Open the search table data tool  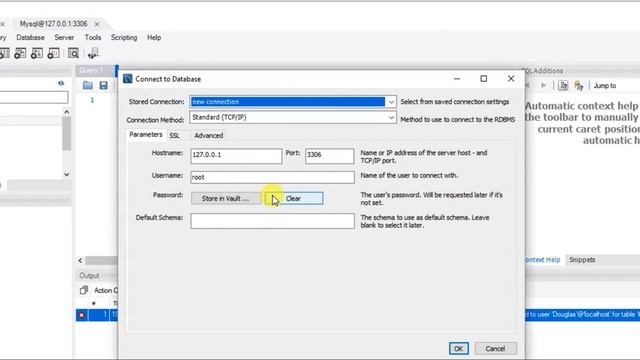[x=73, y=53]
